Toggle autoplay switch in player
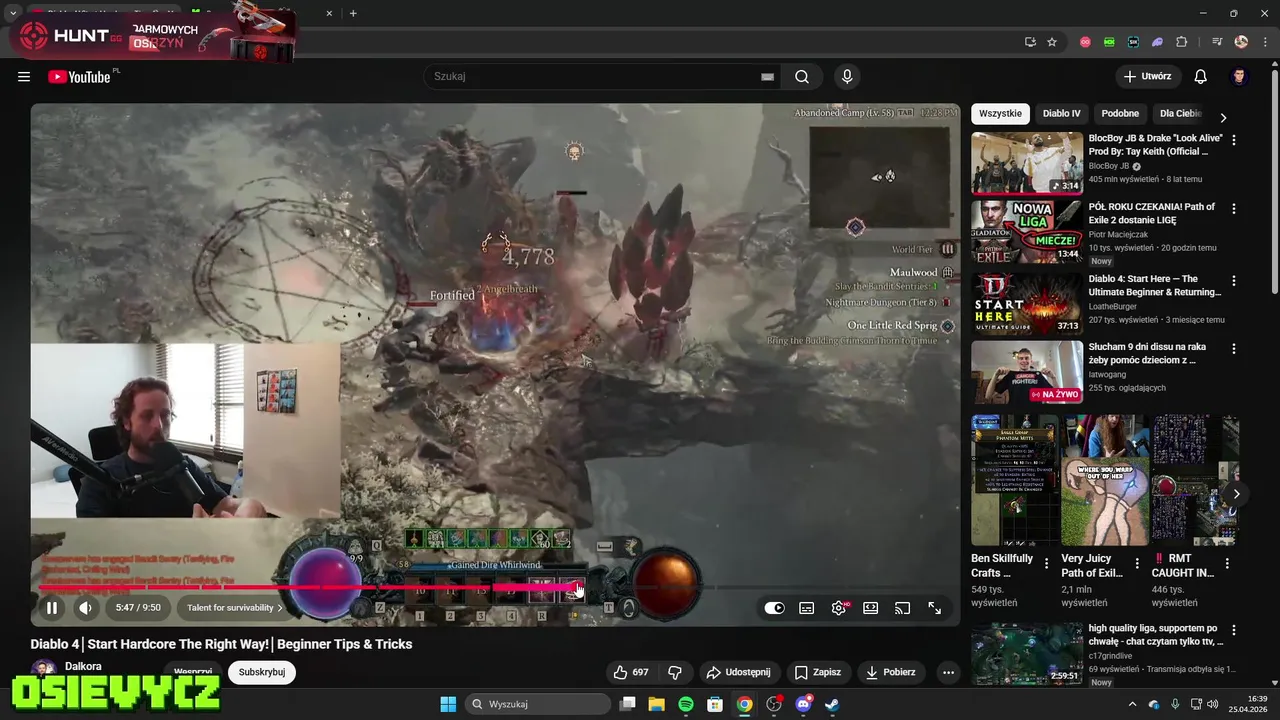 point(774,608)
